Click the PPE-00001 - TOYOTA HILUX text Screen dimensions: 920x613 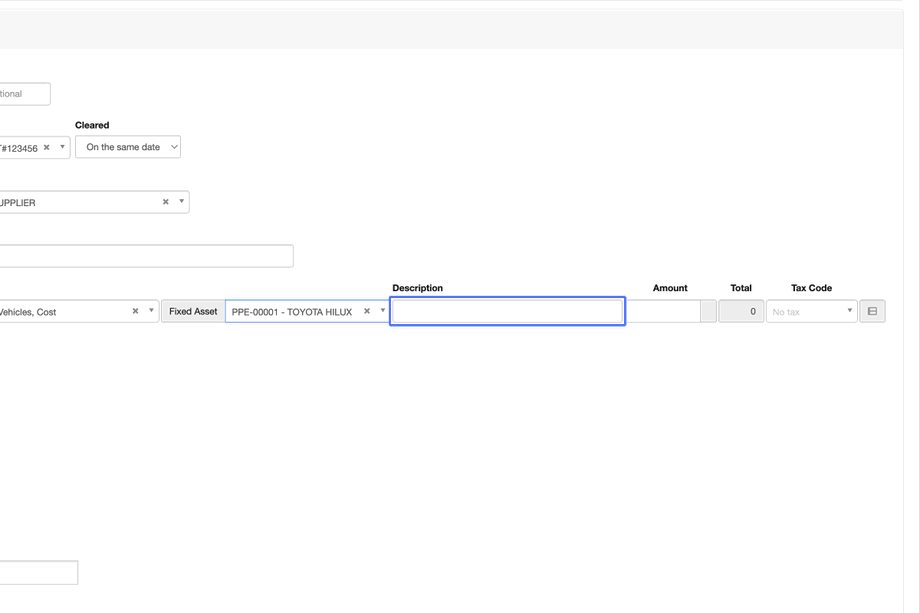pos(292,312)
